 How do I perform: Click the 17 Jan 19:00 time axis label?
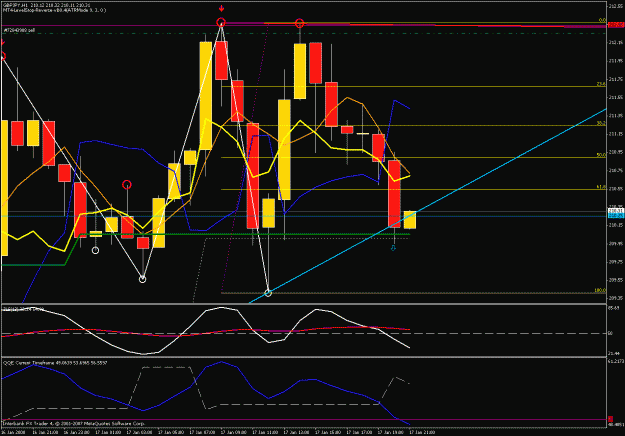[390, 432]
